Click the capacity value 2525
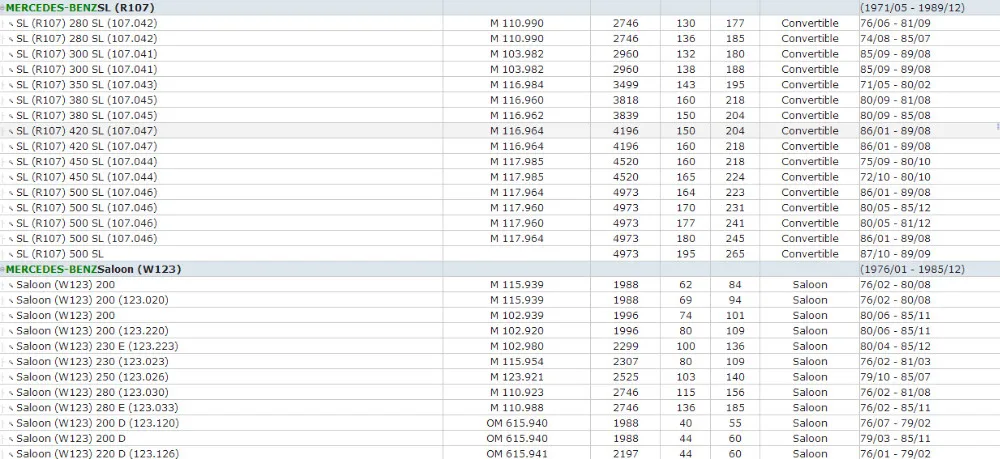This screenshot has height=459, width=1000. (626, 377)
